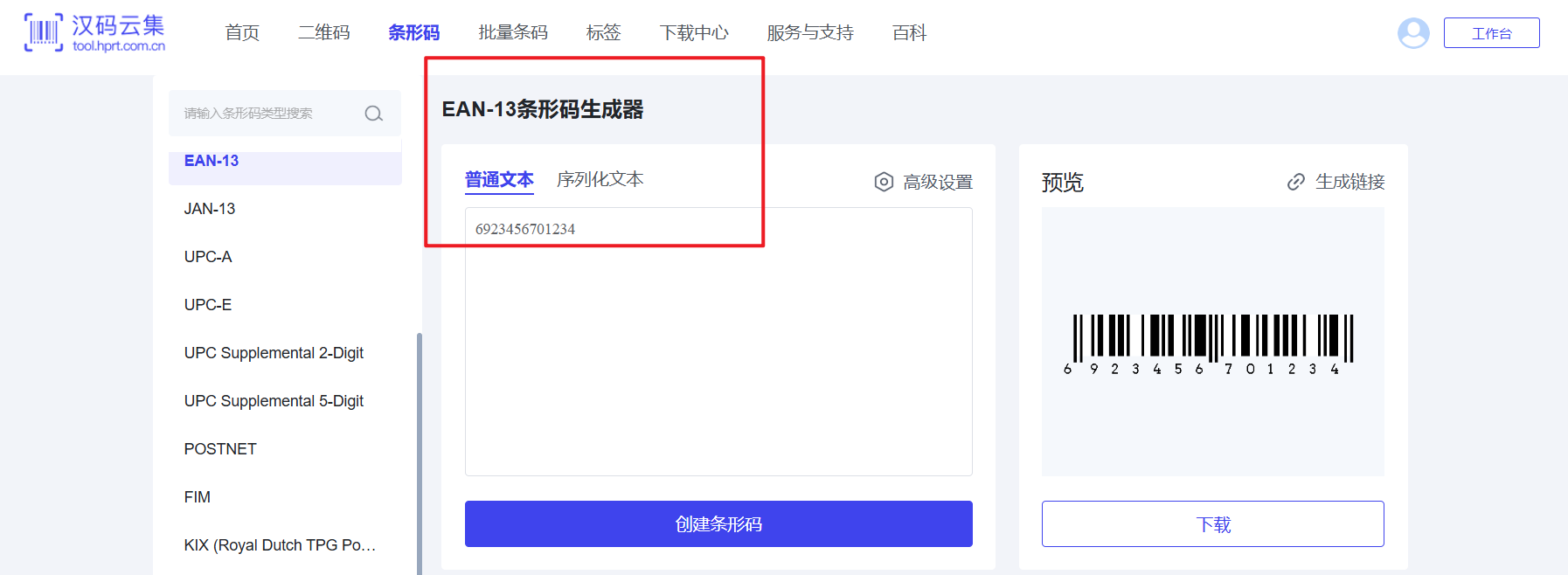Viewport: 1568px width, 575px height.
Task: Click the 高级设置 link text
Action: coord(938,182)
